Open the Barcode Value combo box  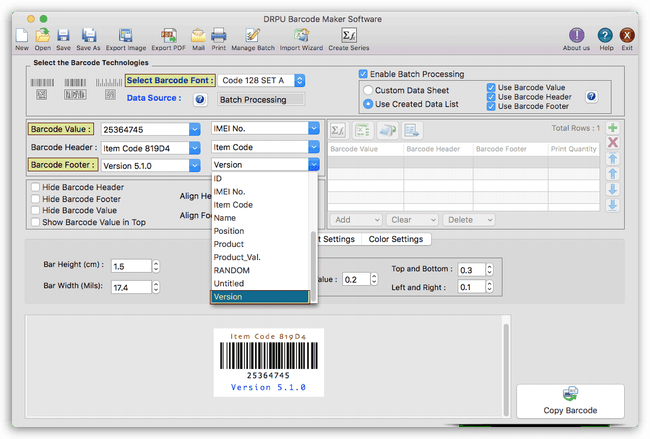[x=194, y=129]
